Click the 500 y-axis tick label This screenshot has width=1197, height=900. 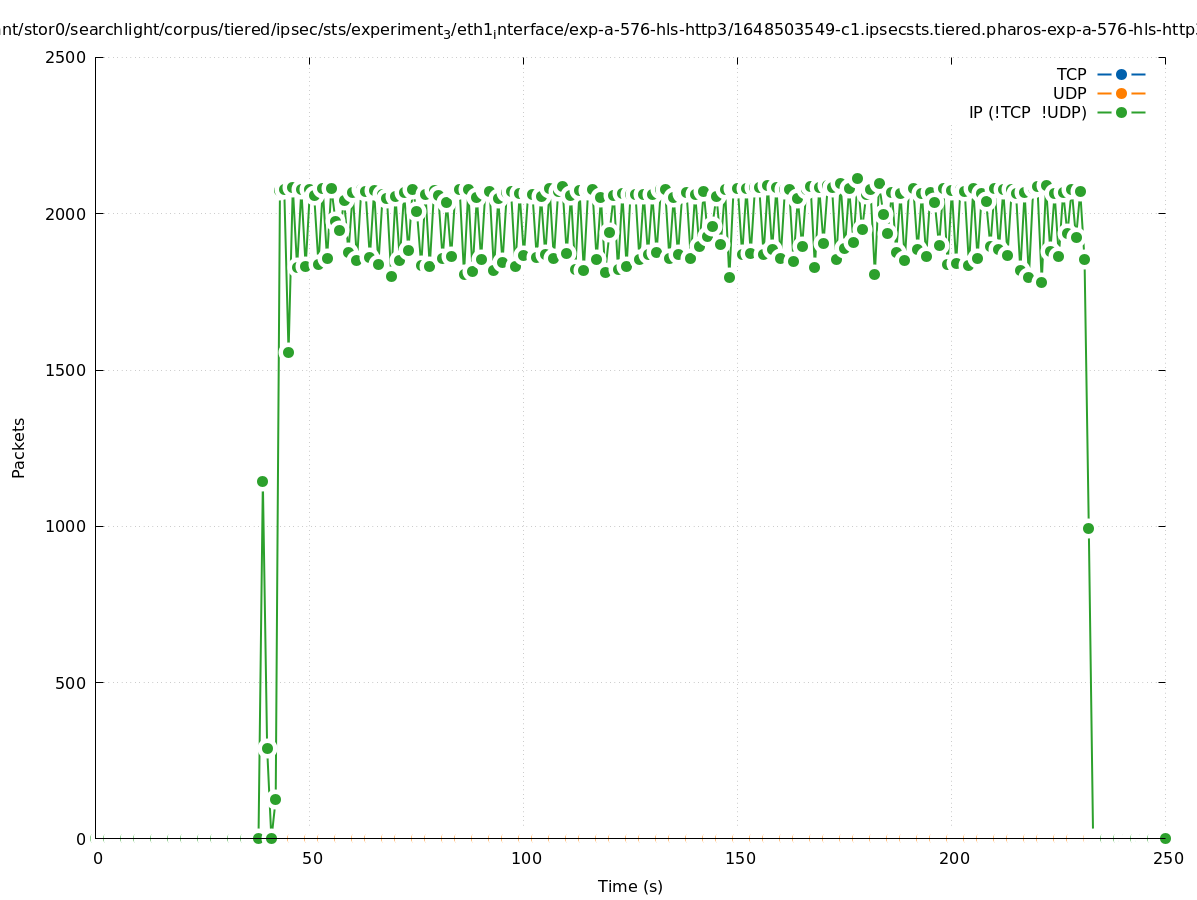72,683
